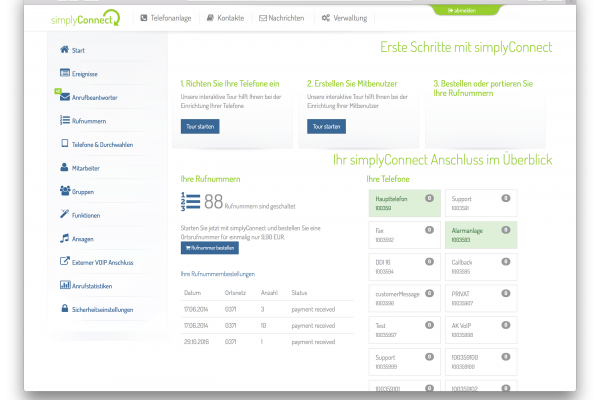Screen dimensions: 600x400
Task: Open Rufnummern via the numbered-list sidebar icon
Action: (x=65, y=120)
